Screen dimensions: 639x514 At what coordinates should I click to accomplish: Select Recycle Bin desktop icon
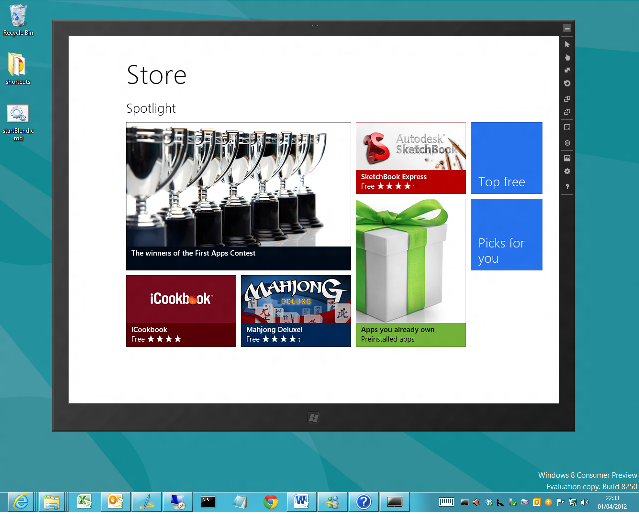click(x=18, y=20)
